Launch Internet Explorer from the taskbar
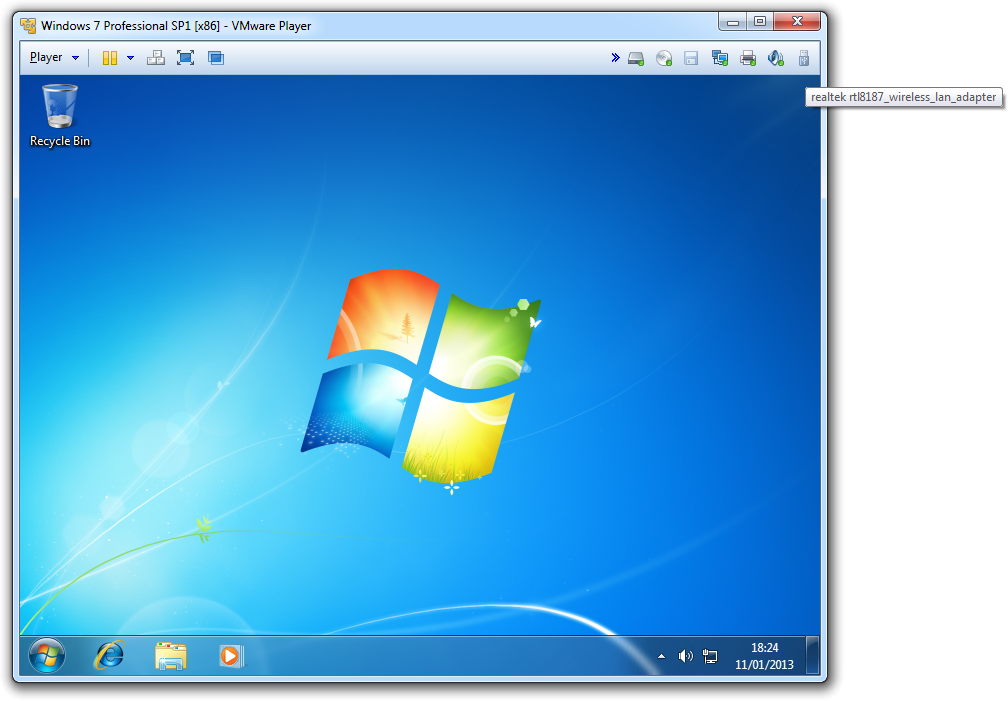Image resolution: width=1008 pixels, height=701 pixels. tap(109, 656)
